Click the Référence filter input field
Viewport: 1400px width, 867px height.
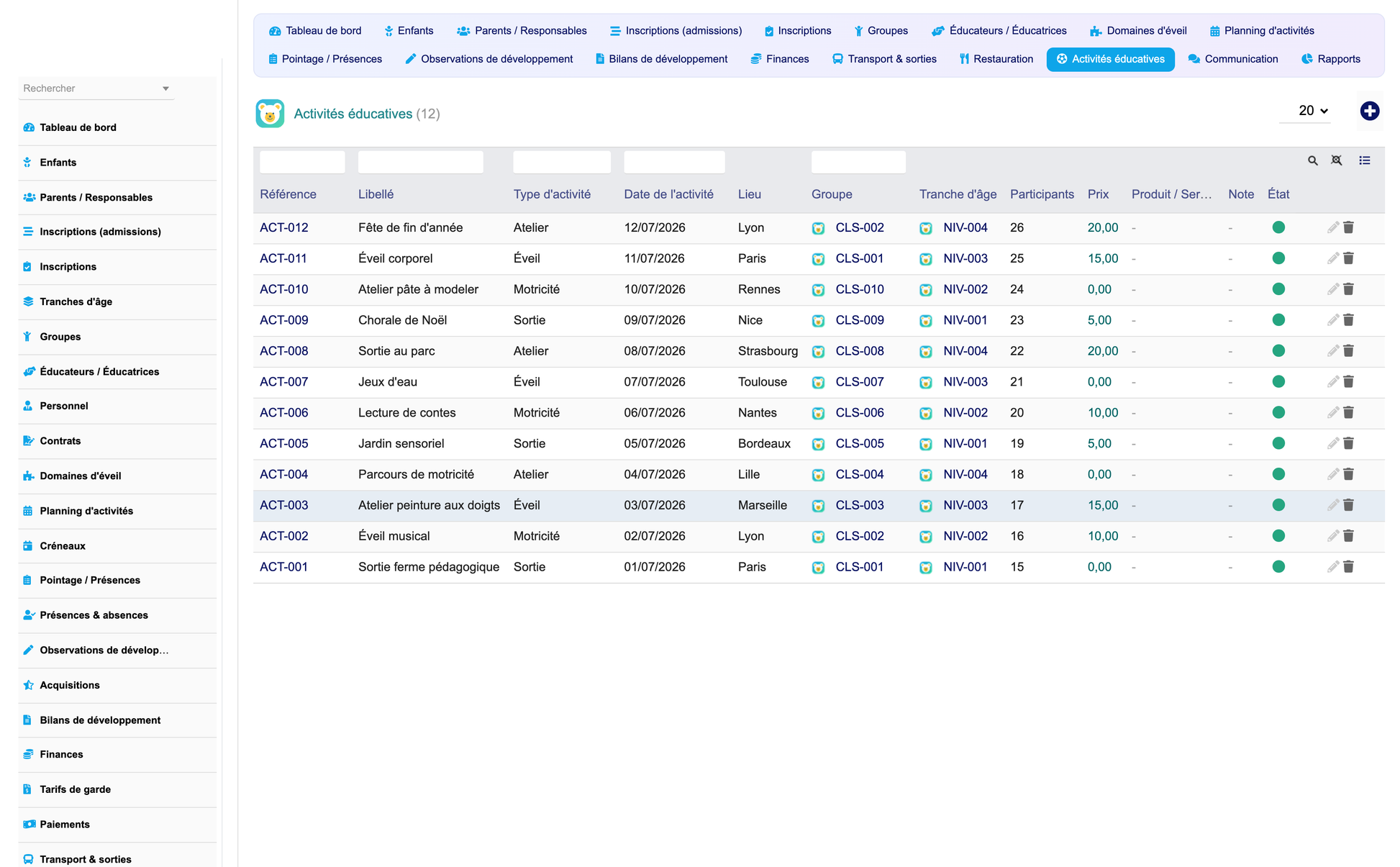point(302,162)
